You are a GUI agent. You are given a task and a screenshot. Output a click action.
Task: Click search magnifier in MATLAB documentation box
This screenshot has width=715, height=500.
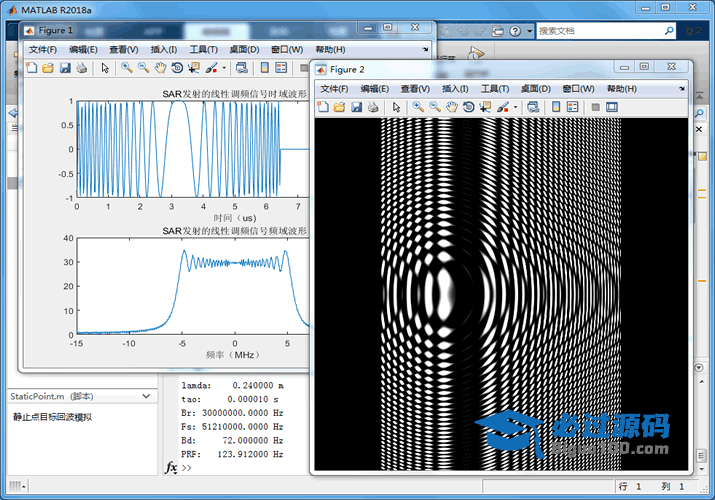pyautogui.click(x=669, y=31)
